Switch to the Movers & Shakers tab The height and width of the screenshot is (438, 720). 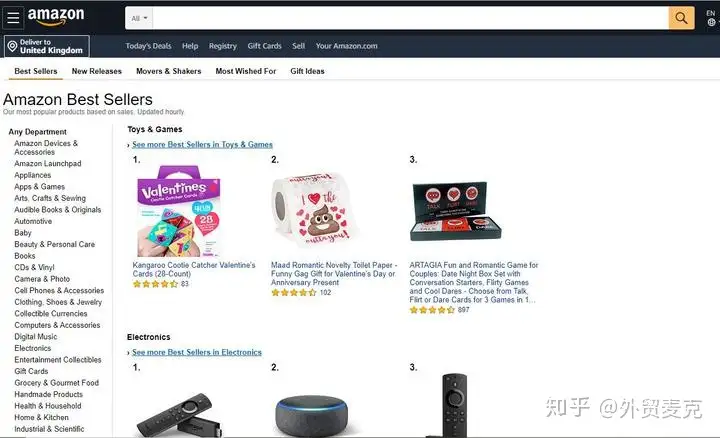[169, 71]
